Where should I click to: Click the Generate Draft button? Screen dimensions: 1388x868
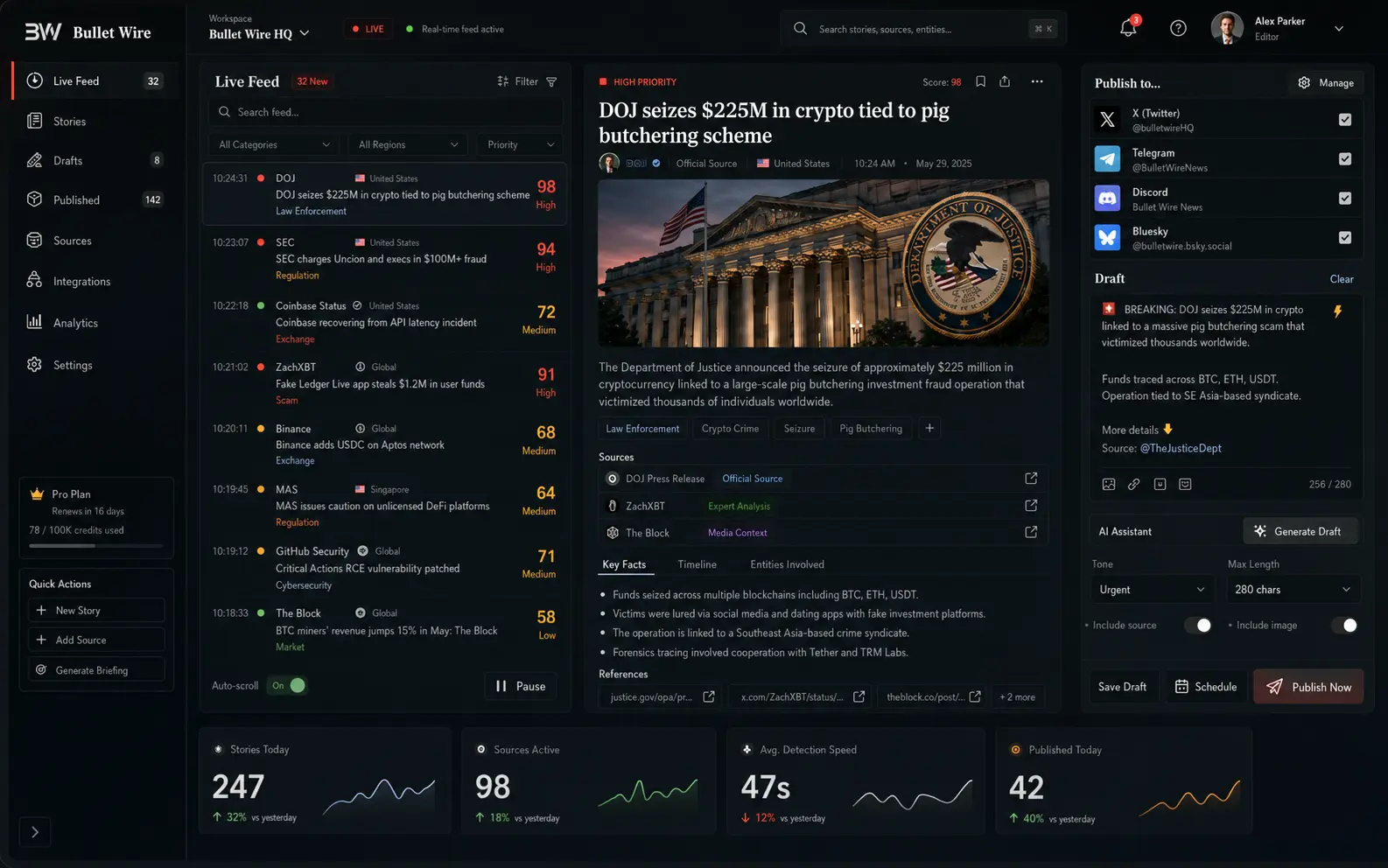pyautogui.click(x=1300, y=531)
